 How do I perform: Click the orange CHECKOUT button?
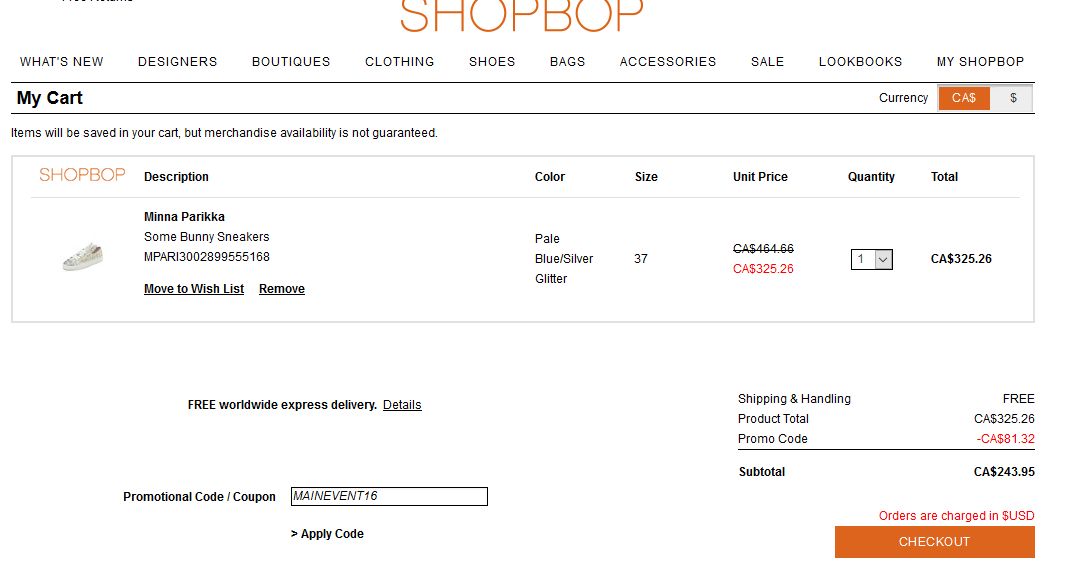[934, 542]
